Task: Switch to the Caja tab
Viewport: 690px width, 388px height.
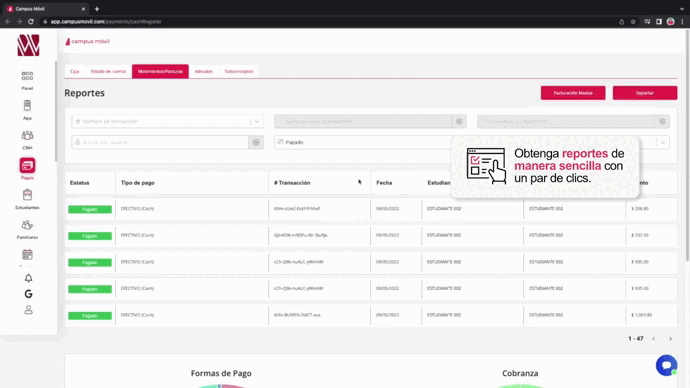Action: pyautogui.click(x=74, y=71)
